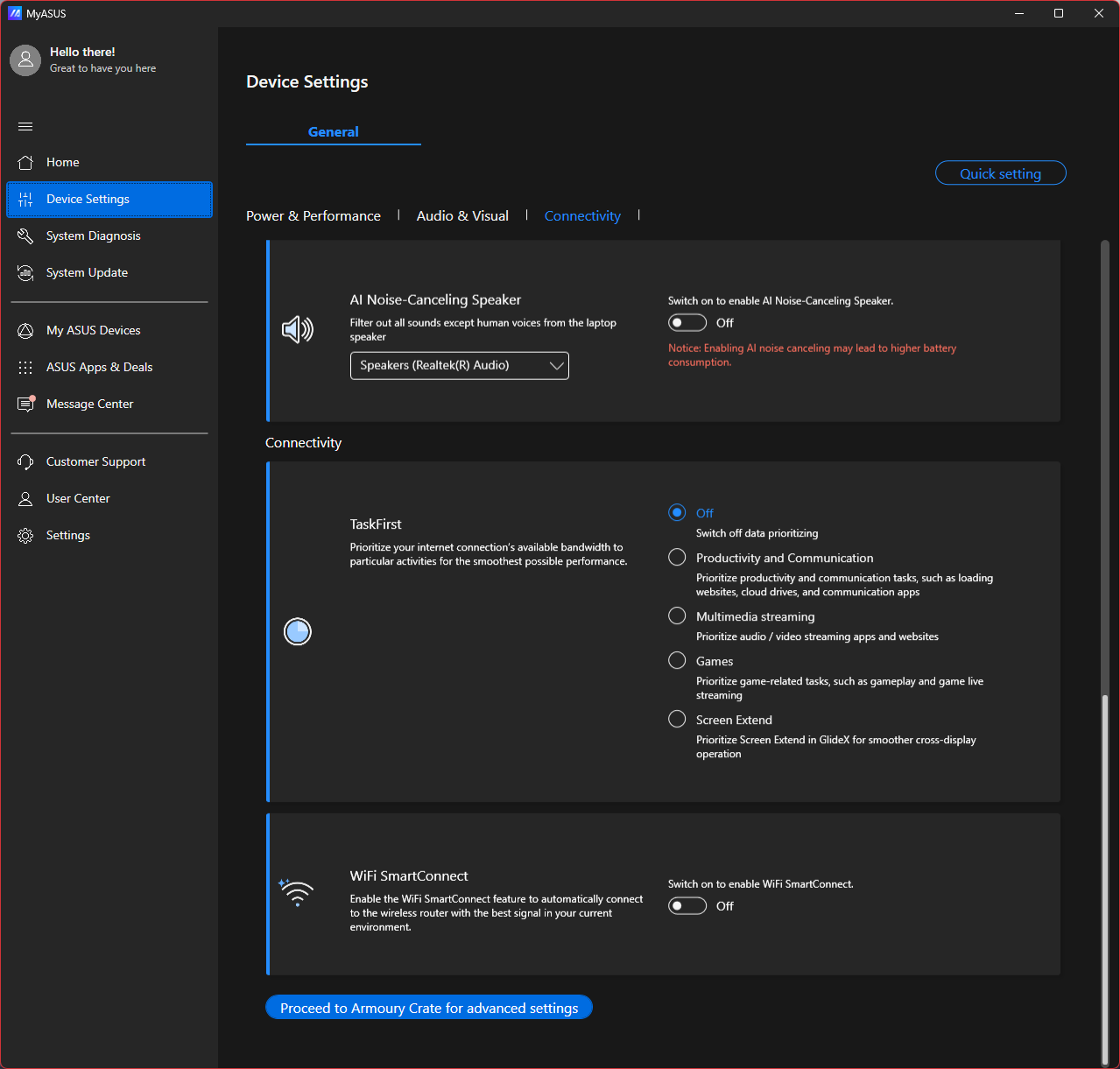Screen dimensions: 1120x1069
Task: Open User Center page
Action: [109, 498]
